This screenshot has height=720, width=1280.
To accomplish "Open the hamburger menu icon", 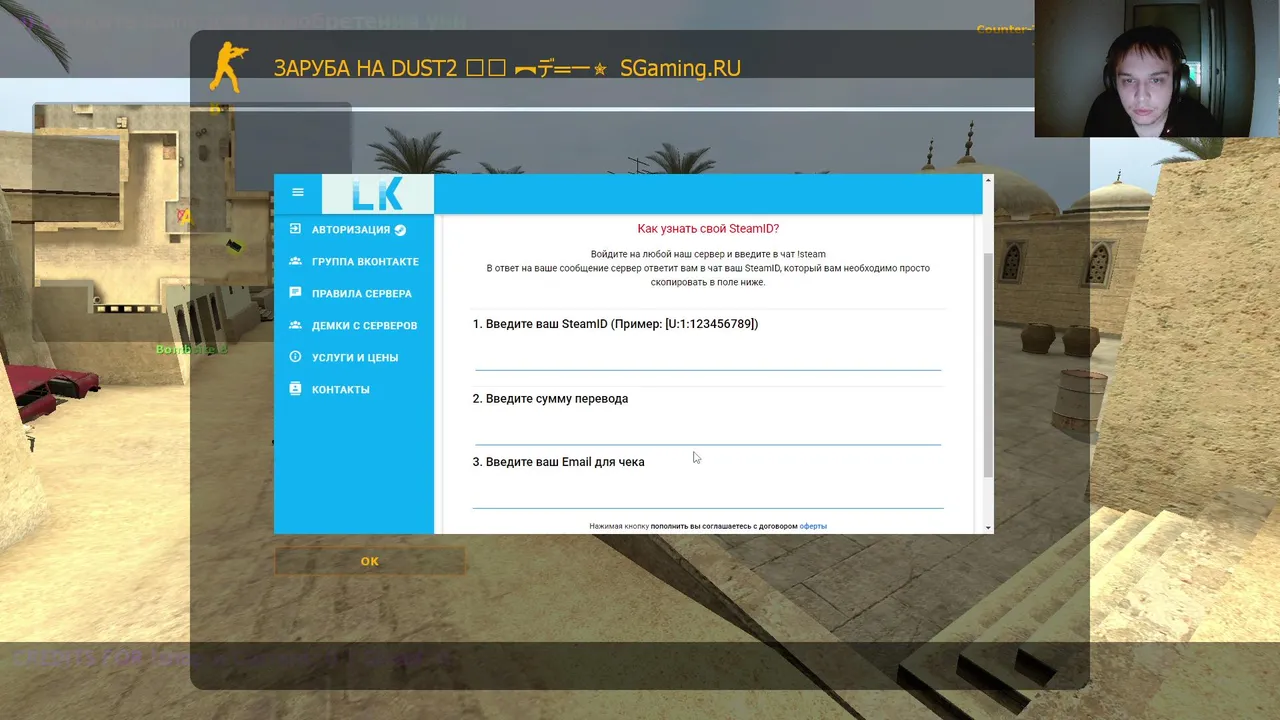I will (298, 192).
